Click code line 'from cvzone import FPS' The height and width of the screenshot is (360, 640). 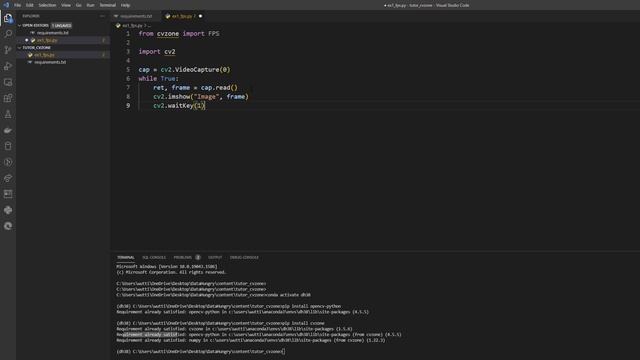pos(179,34)
